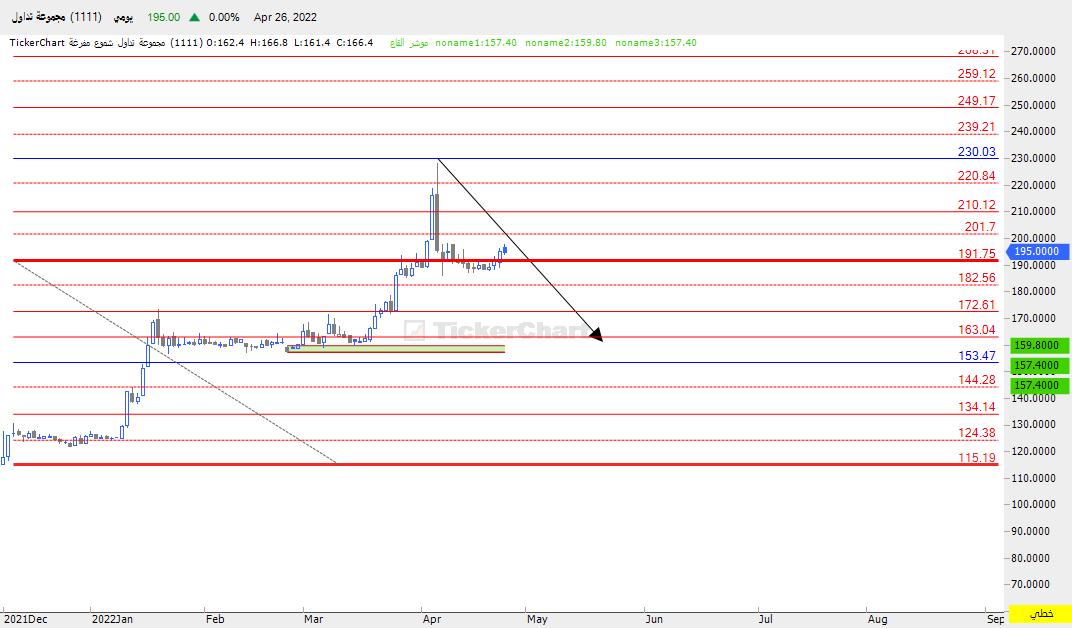Screen dimensions: 1072x628
Task: Select the 230.03 blue level label
Action: 976,152
